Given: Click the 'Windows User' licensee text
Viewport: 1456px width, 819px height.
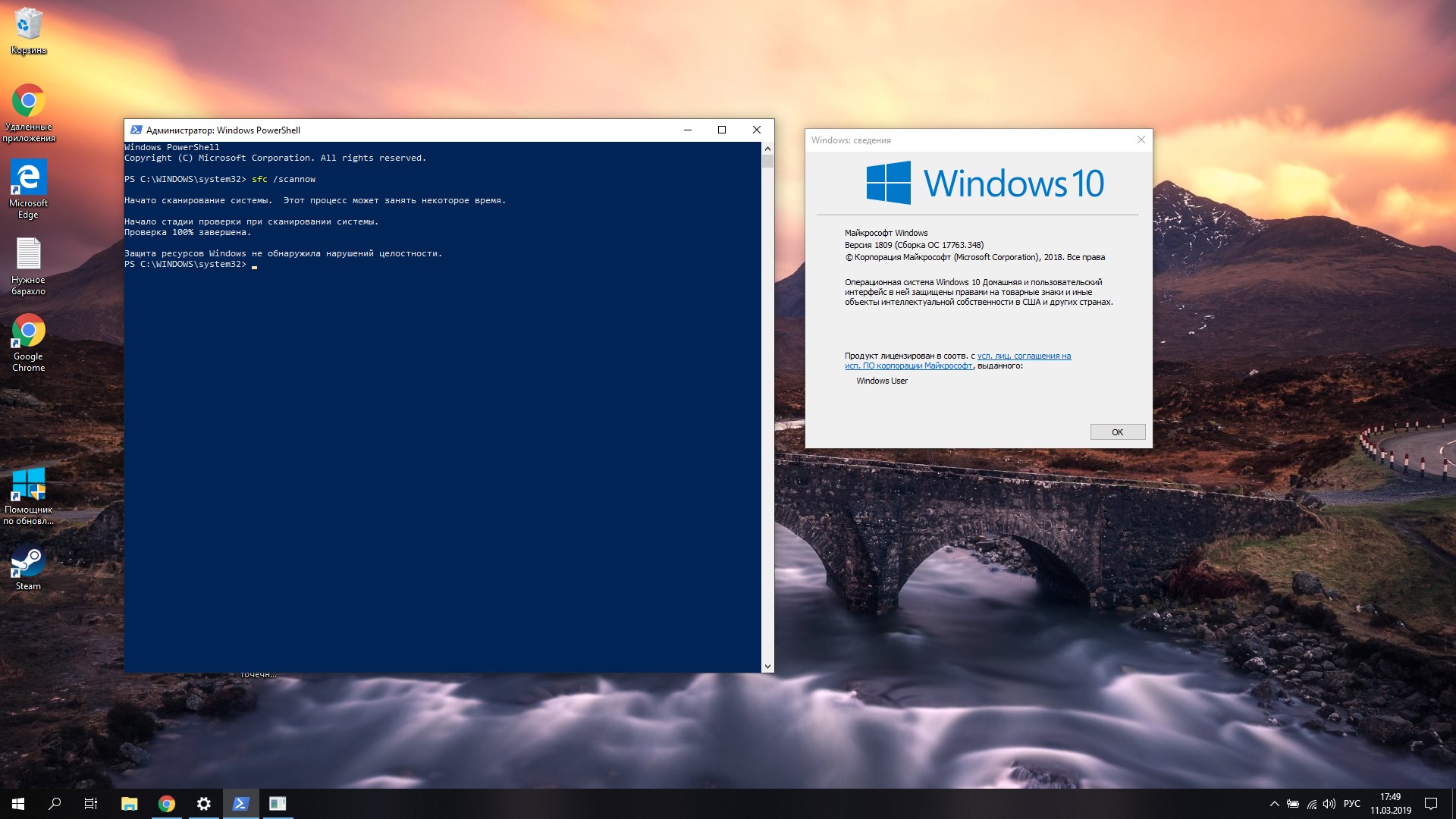Looking at the screenshot, I should (x=882, y=381).
